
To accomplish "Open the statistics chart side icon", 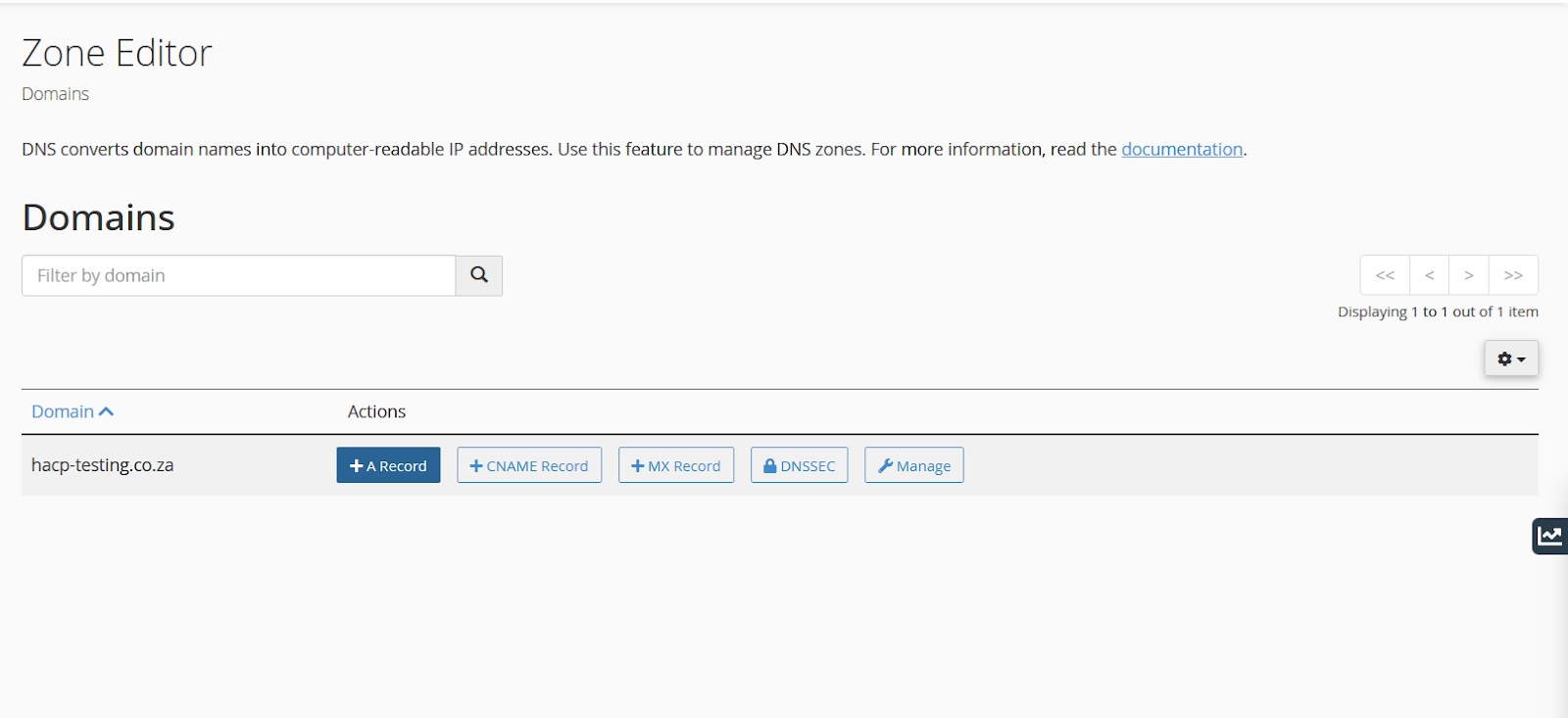I will click(x=1549, y=536).
